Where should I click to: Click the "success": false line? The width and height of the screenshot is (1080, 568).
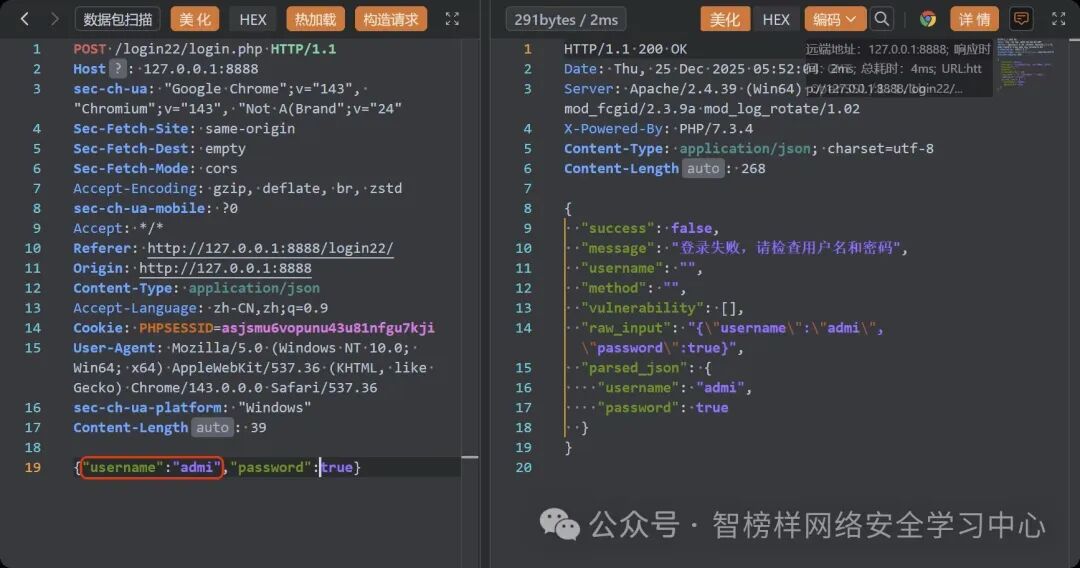pyautogui.click(x=650, y=228)
